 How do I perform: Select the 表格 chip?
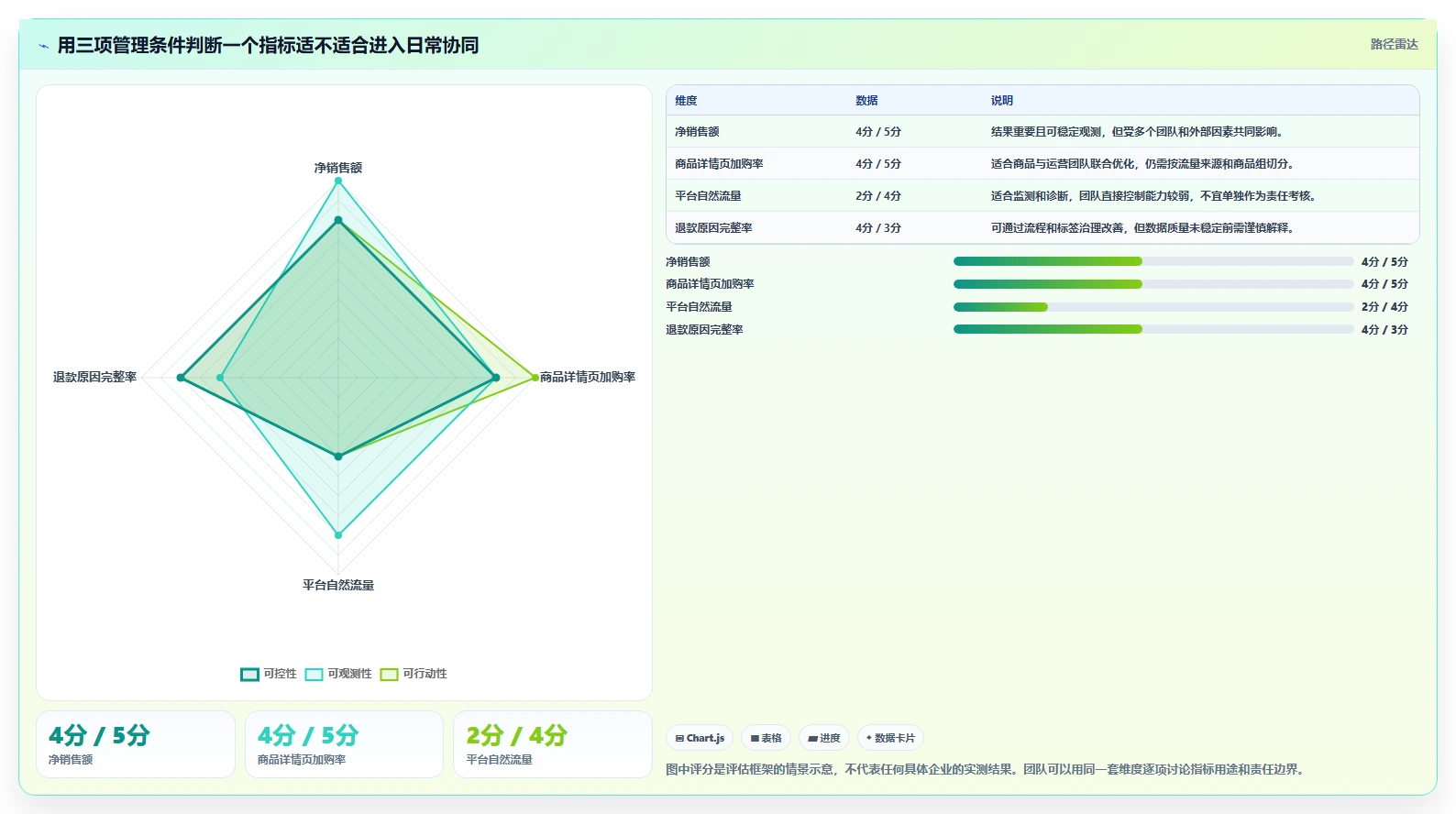click(x=767, y=738)
